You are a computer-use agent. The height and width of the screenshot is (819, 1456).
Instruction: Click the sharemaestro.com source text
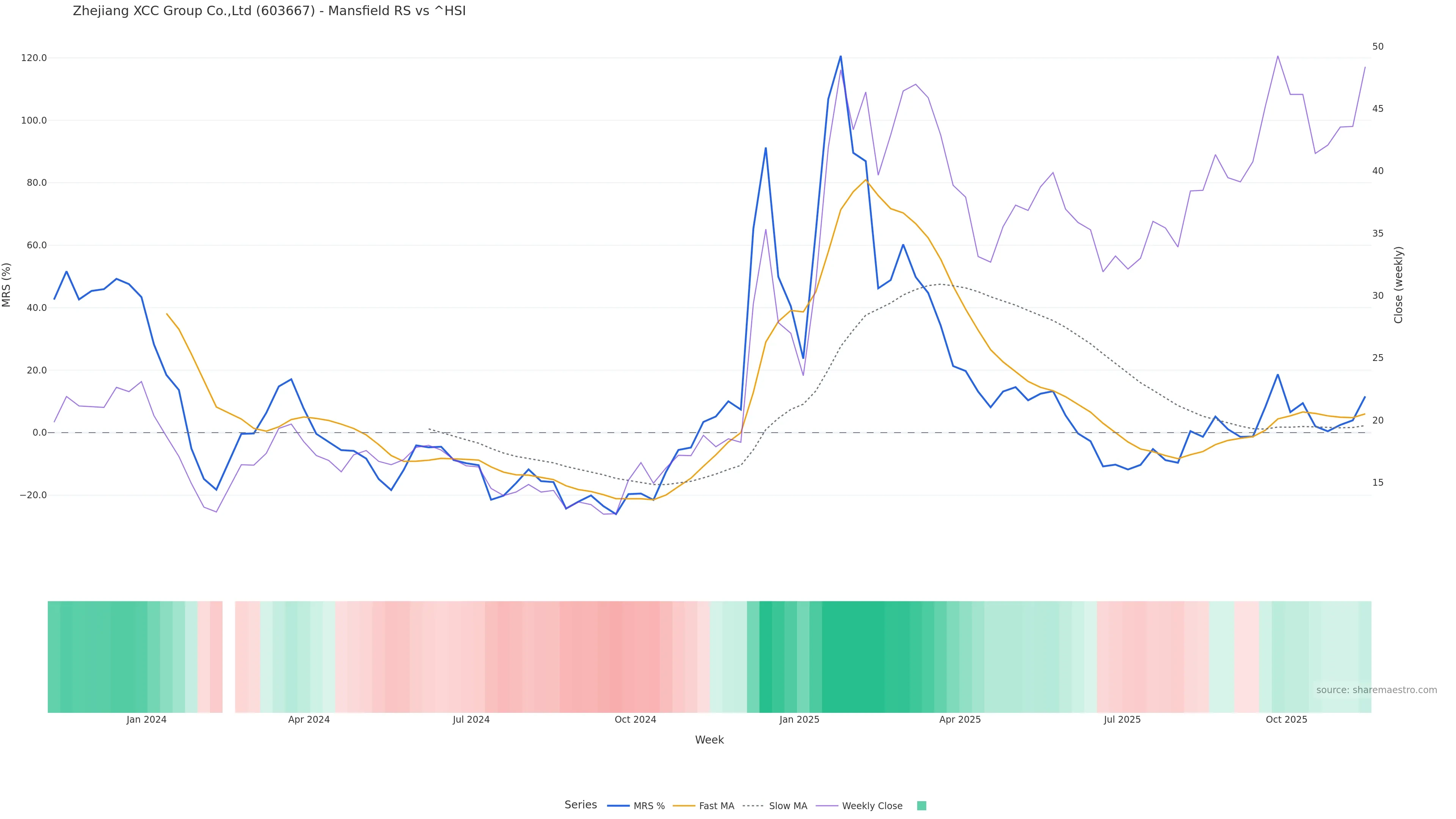click(x=1376, y=690)
